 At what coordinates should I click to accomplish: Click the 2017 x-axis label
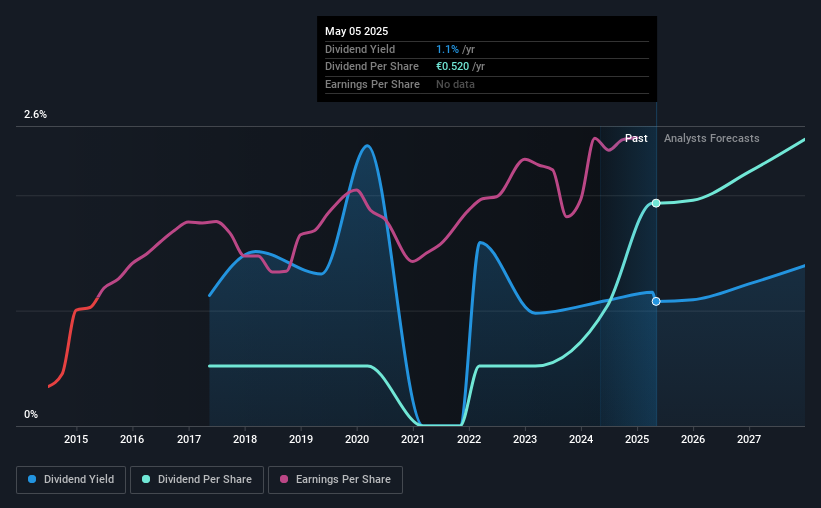[x=188, y=439]
